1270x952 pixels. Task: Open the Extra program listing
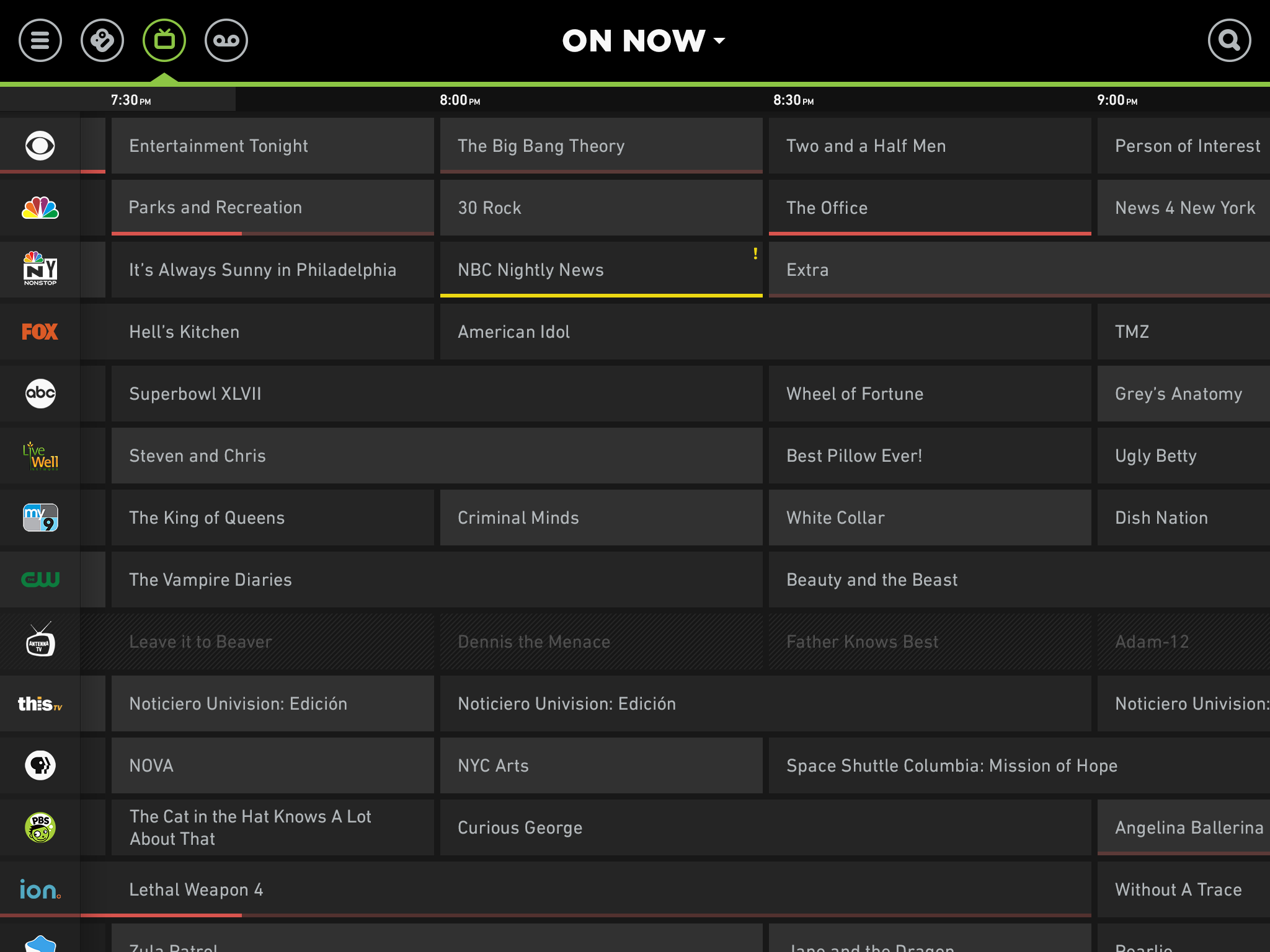(x=1019, y=270)
